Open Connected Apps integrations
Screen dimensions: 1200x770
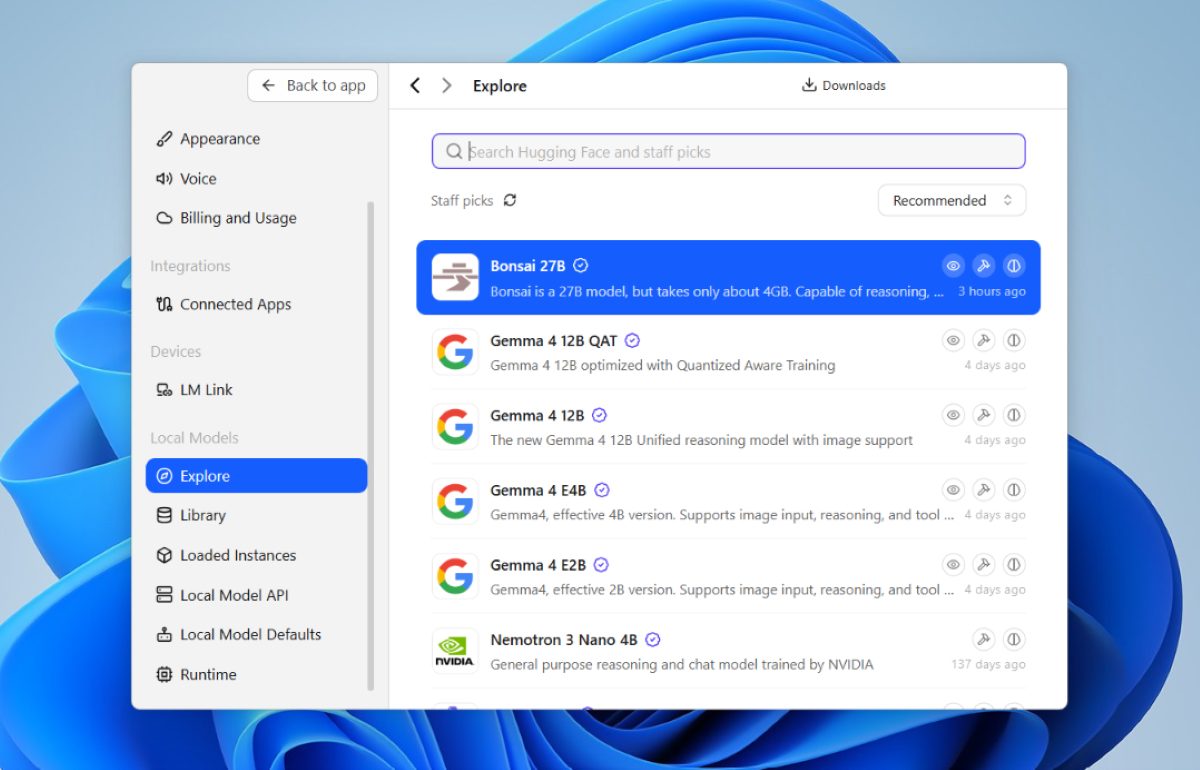[x=224, y=305]
